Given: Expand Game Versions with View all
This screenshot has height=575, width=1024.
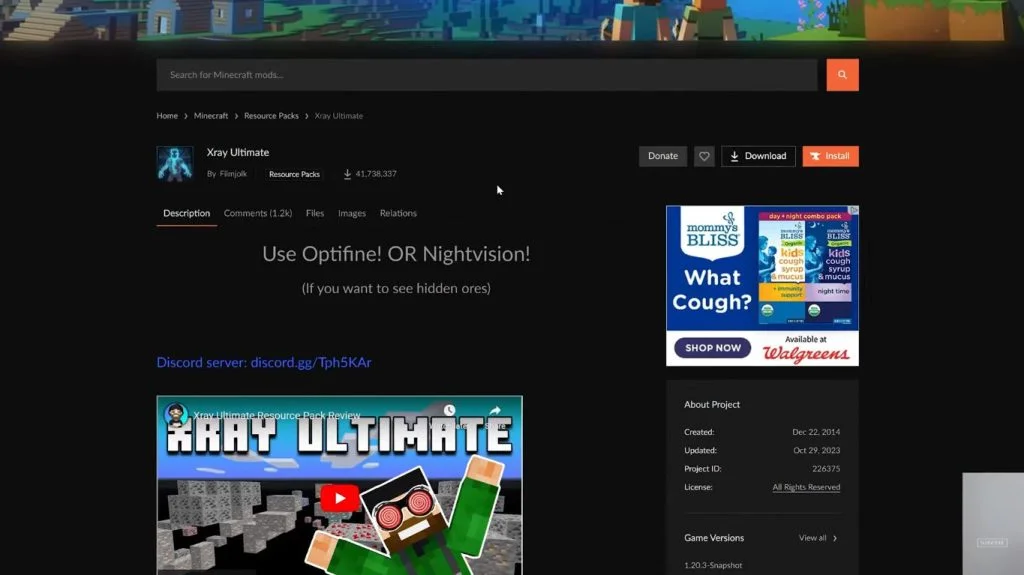Looking at the screenshot, I should [818, 538].
